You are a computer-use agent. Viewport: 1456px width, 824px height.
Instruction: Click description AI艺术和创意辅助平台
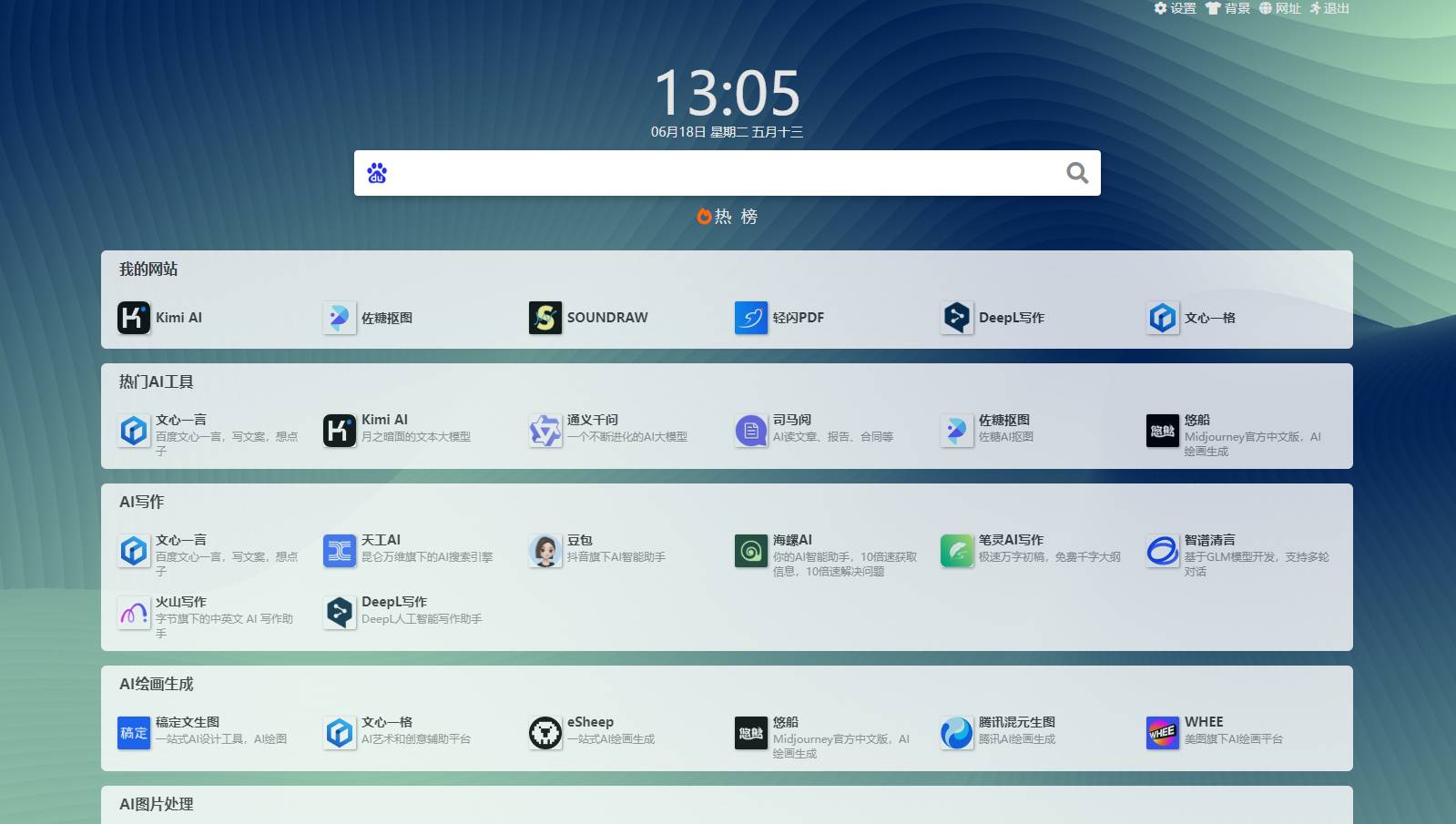tap(416, 739)
